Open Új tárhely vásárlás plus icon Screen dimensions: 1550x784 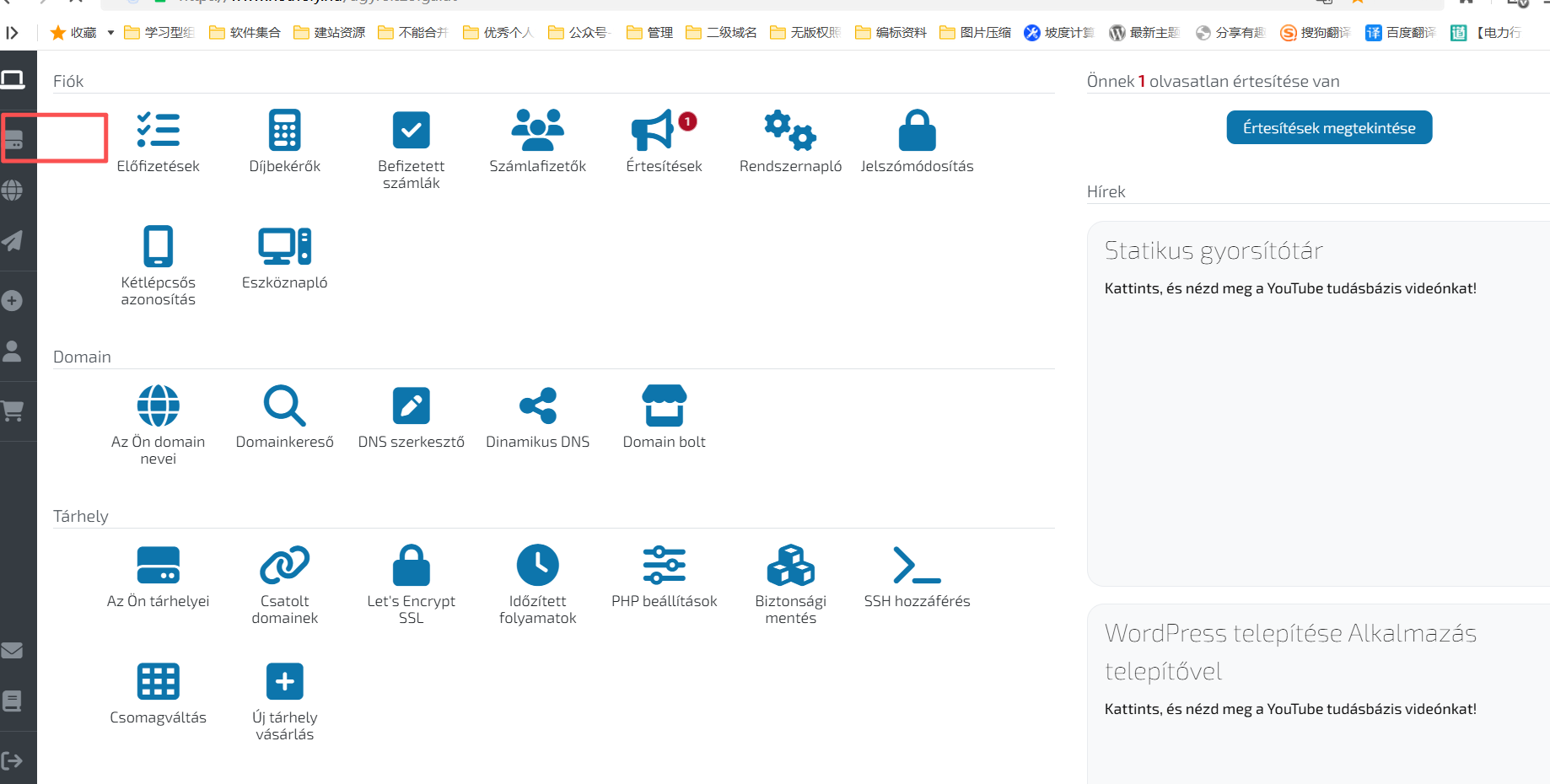tap(285, 681)
